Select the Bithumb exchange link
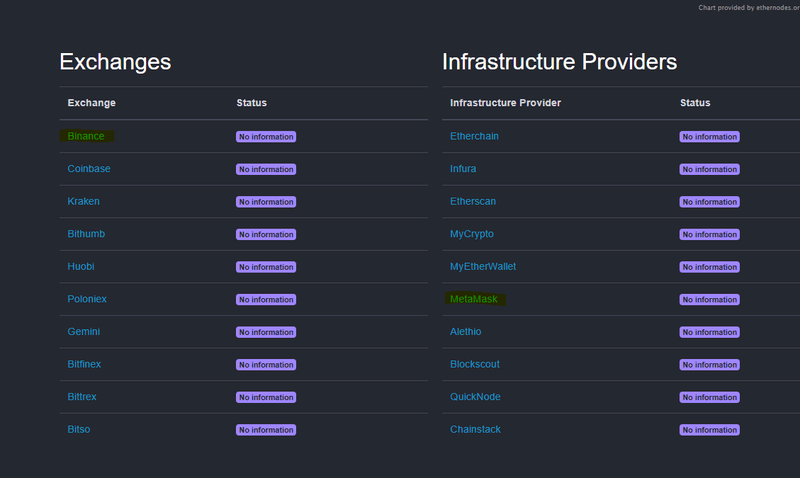The image size is (800, 478). [86, 234]
